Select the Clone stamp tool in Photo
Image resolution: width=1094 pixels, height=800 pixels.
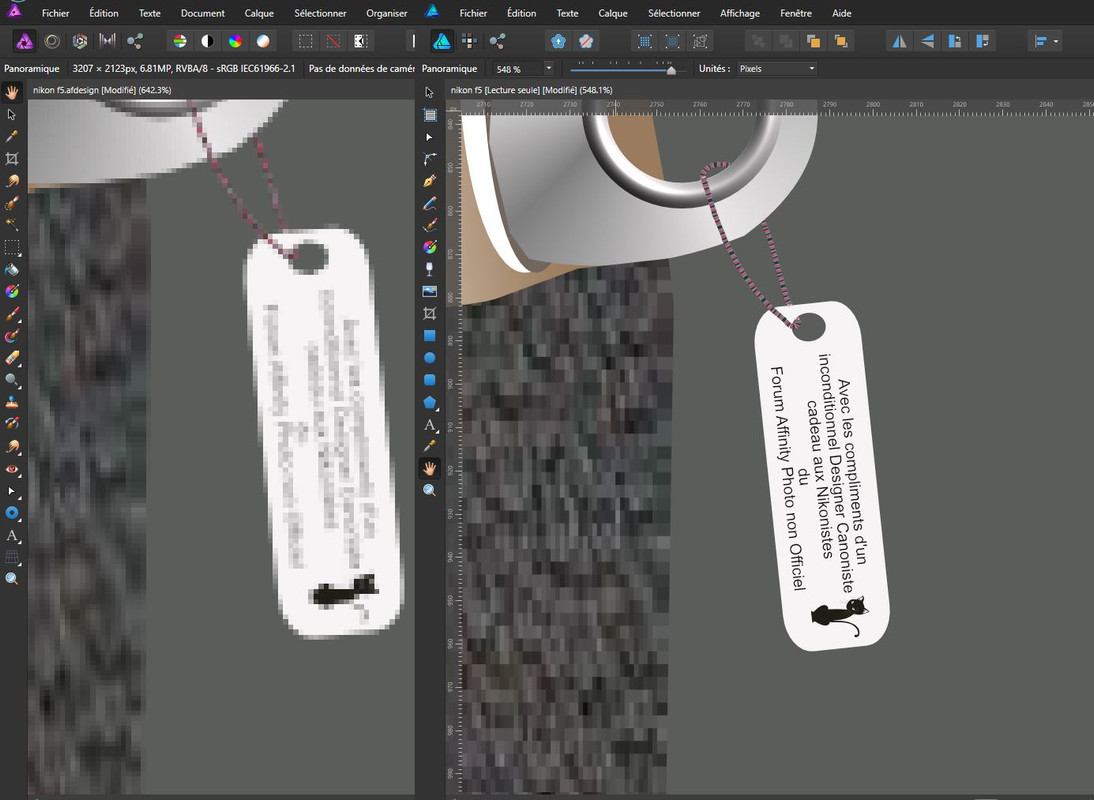click(12, 402)
